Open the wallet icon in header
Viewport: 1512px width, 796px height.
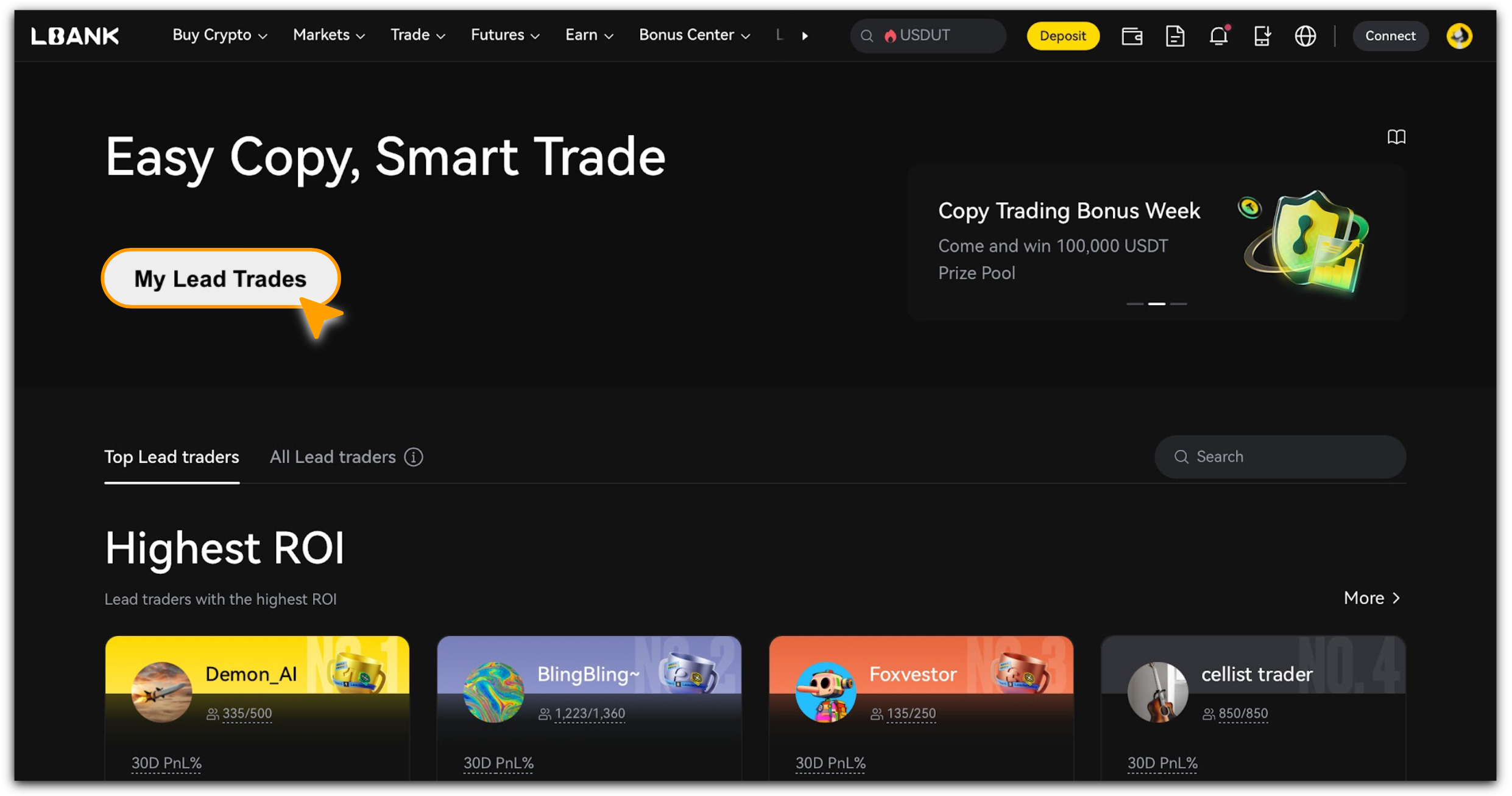click(x=1131, y=36)
